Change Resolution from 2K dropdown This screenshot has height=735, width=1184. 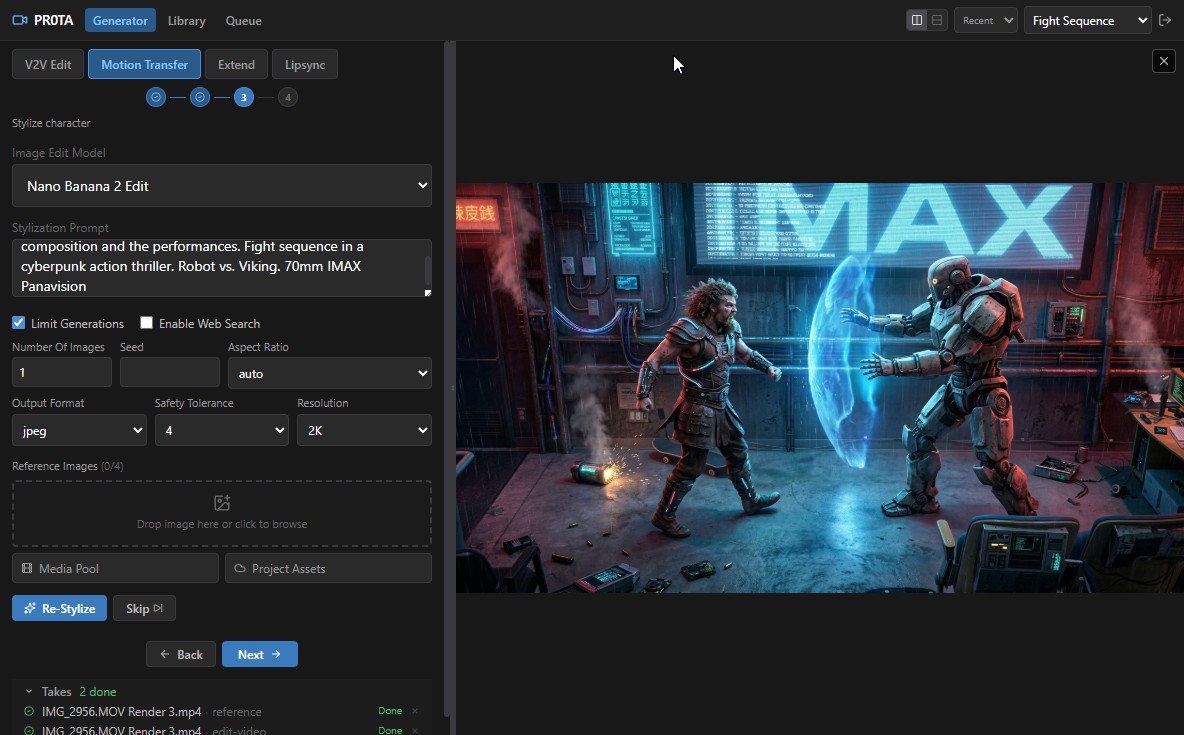click(x=364, y=430)
